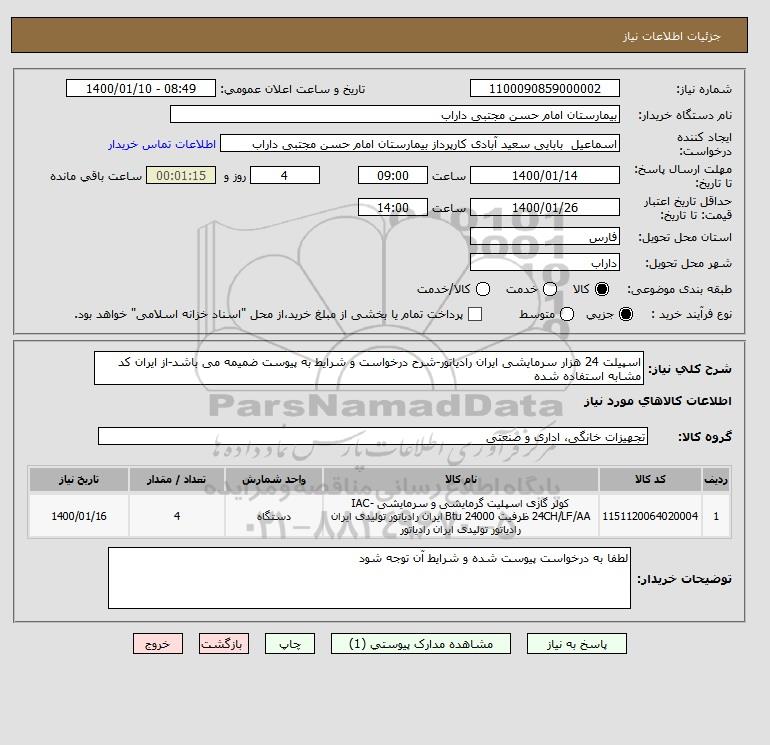Screen dimensions: 770x745
Task: Click the چاپ print button
Action: click(x=290, y=643)
